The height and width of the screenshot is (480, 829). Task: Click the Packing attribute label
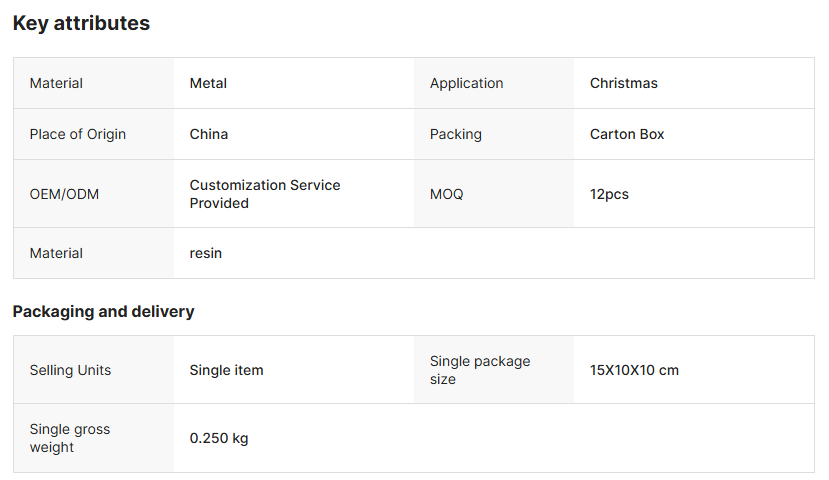coord(455,134)
